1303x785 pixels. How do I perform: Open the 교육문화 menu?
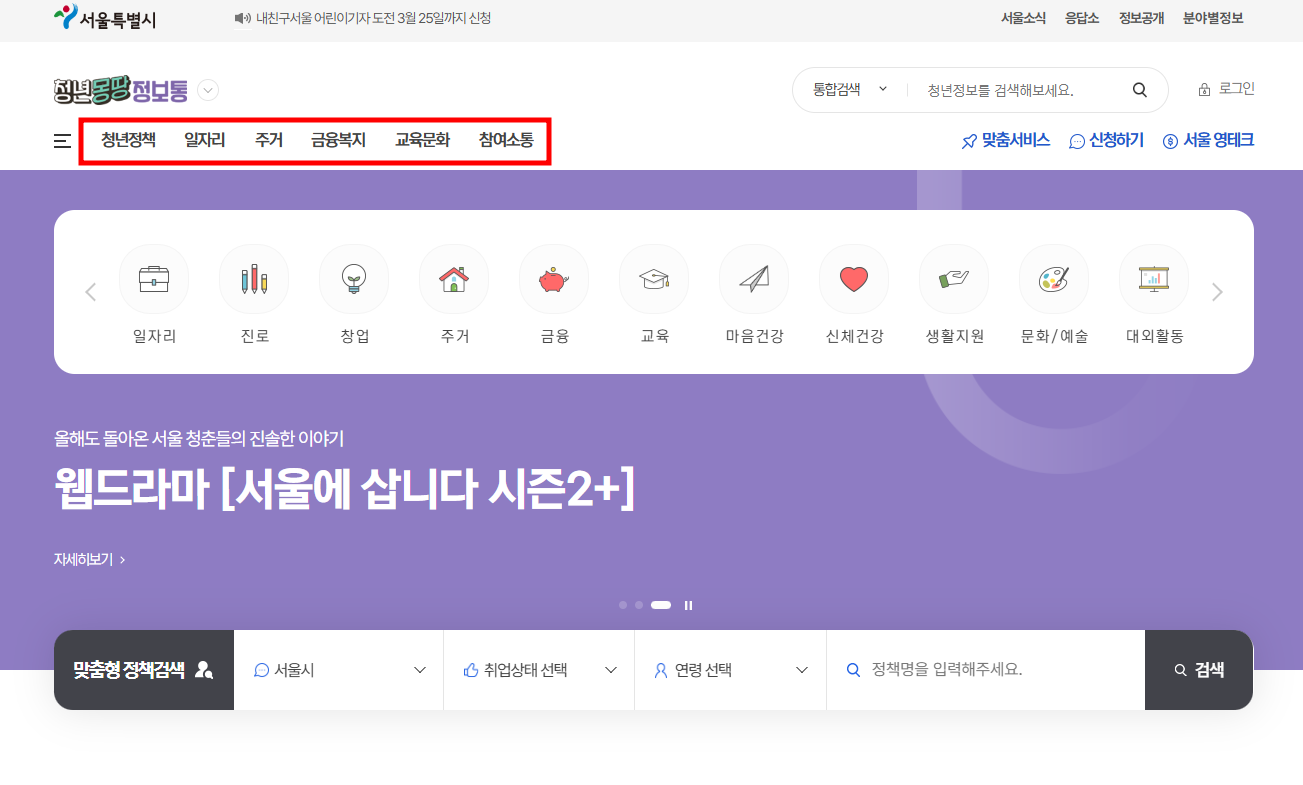pyautogui.click(x=423, y=140)
